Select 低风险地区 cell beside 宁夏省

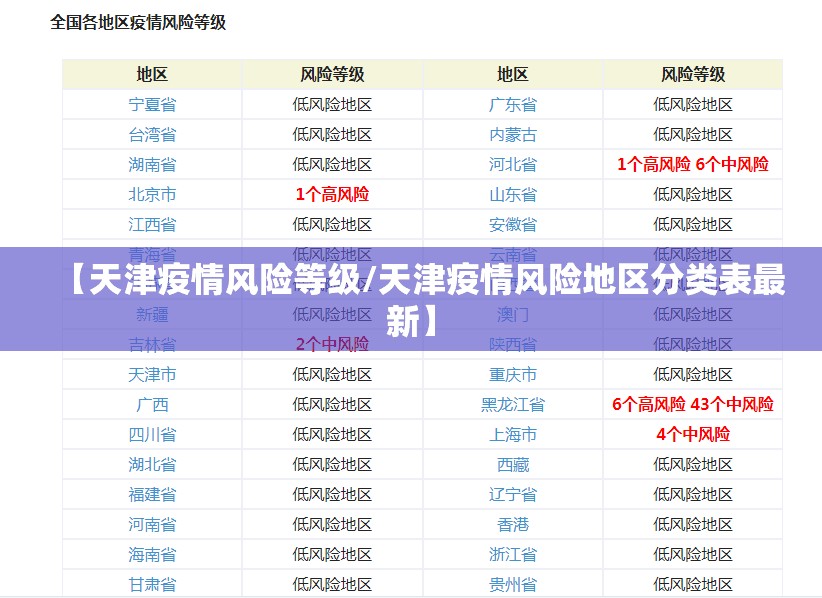(x=332, y=104)
